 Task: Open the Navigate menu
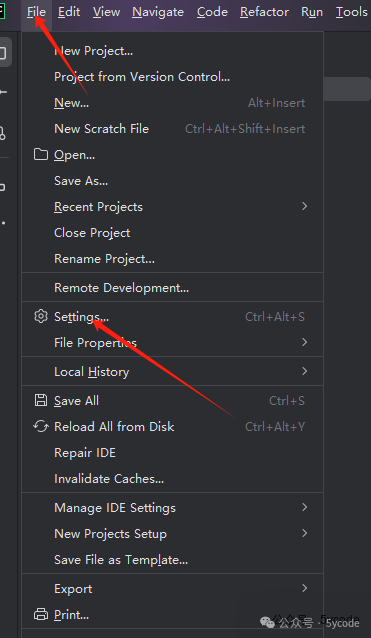click(158, 12)
